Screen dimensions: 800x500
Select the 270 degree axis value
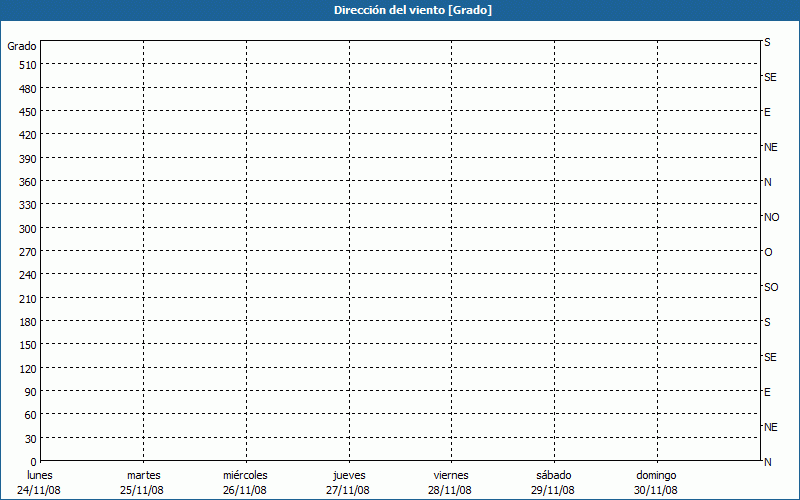pos(27,252)
